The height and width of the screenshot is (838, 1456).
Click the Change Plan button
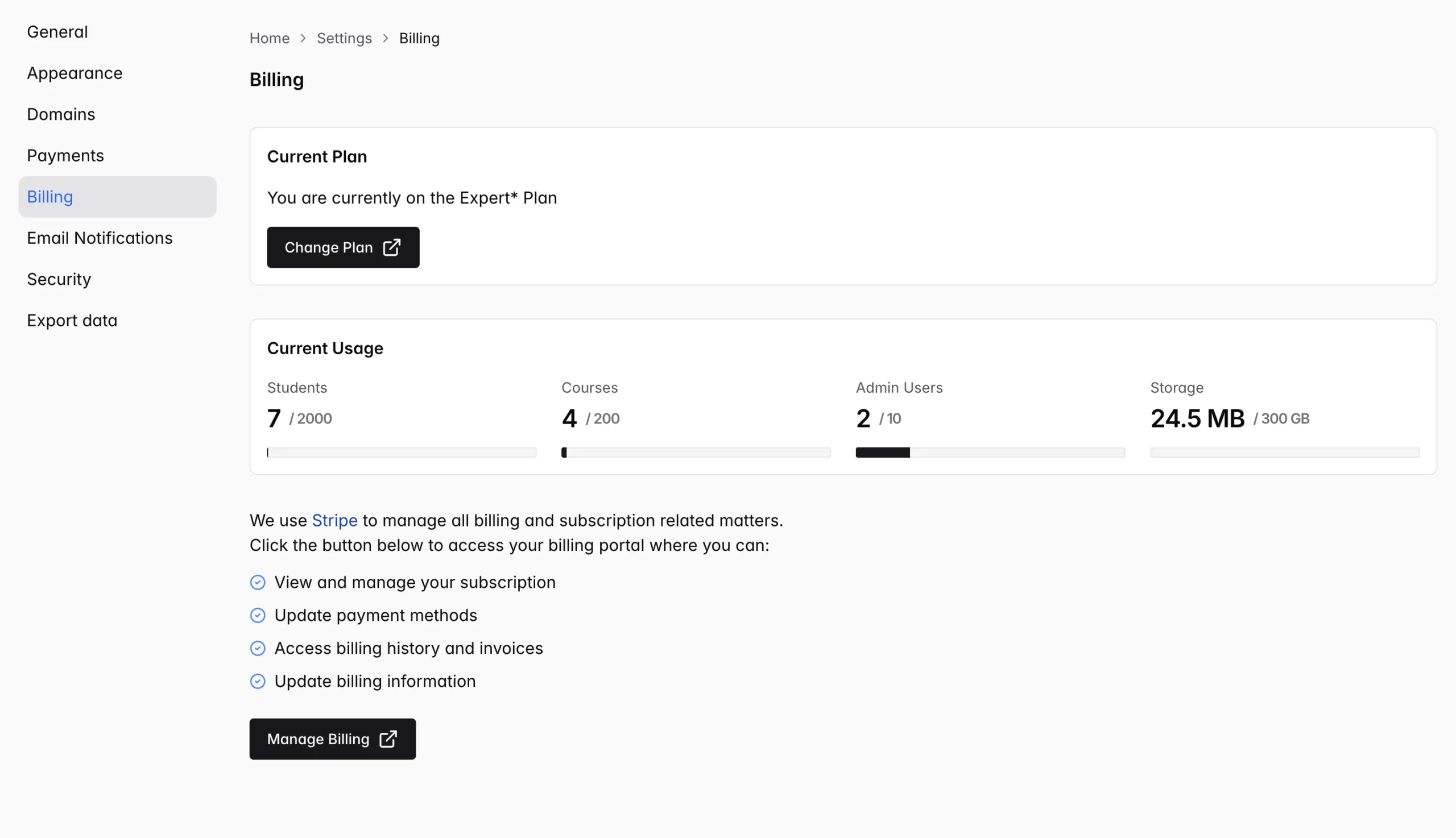(x=343, y=247)
